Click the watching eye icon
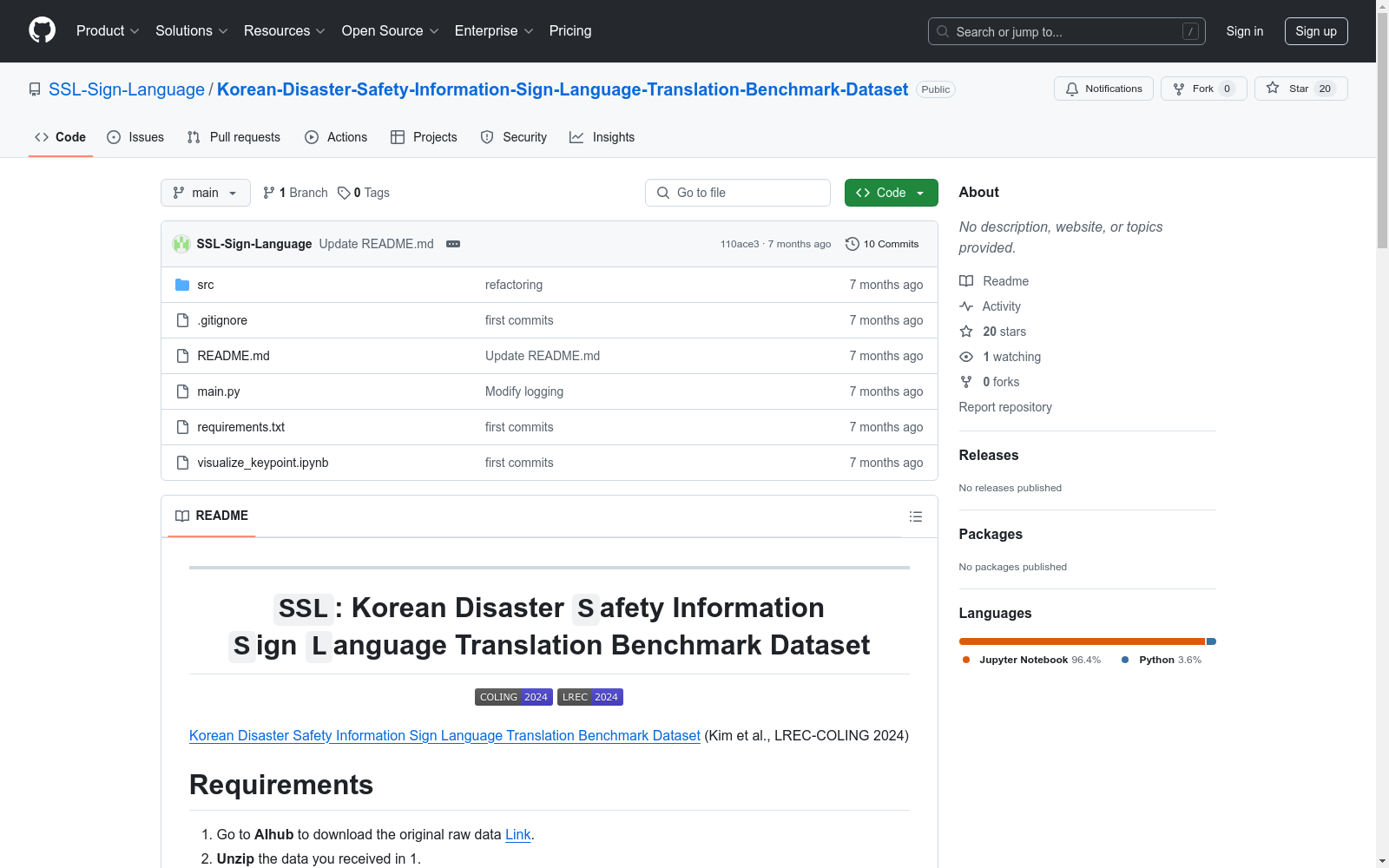The height and width of the screenshot is (868, 1389). tap(966, 357)
